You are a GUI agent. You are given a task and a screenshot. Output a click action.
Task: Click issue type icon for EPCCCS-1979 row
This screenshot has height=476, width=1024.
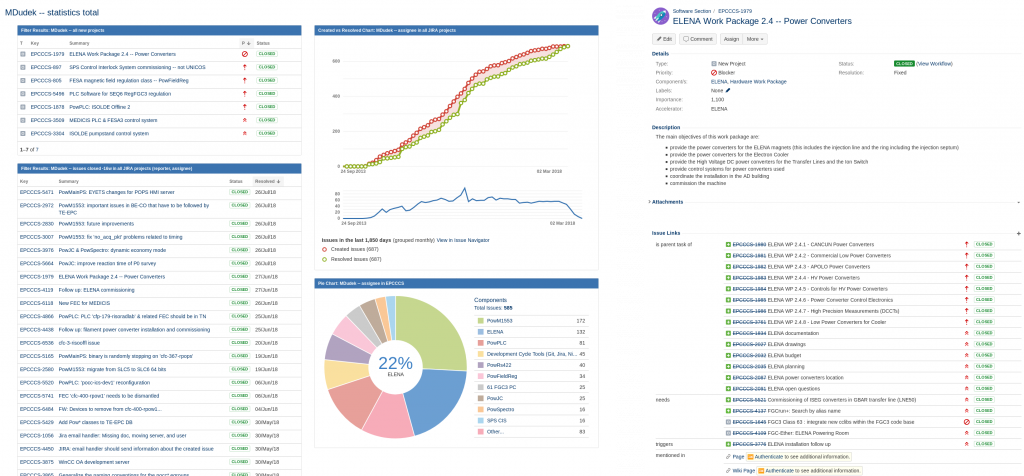[24, 54]
